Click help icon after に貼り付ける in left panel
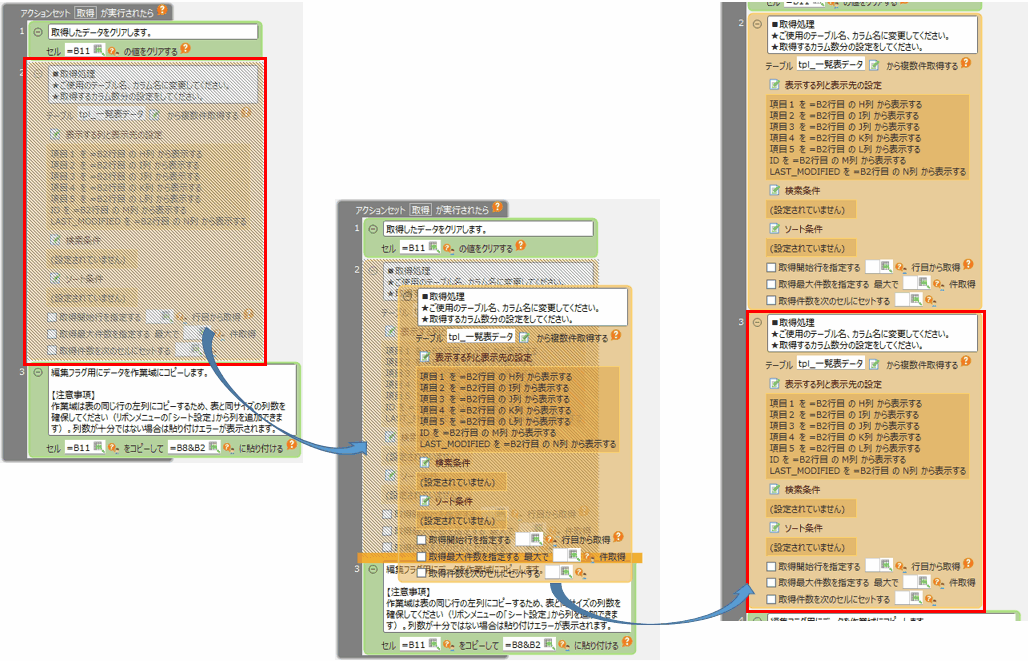The height and width of the screenshot is (661, 1028). pyautogui.click(x=291, y=446)
